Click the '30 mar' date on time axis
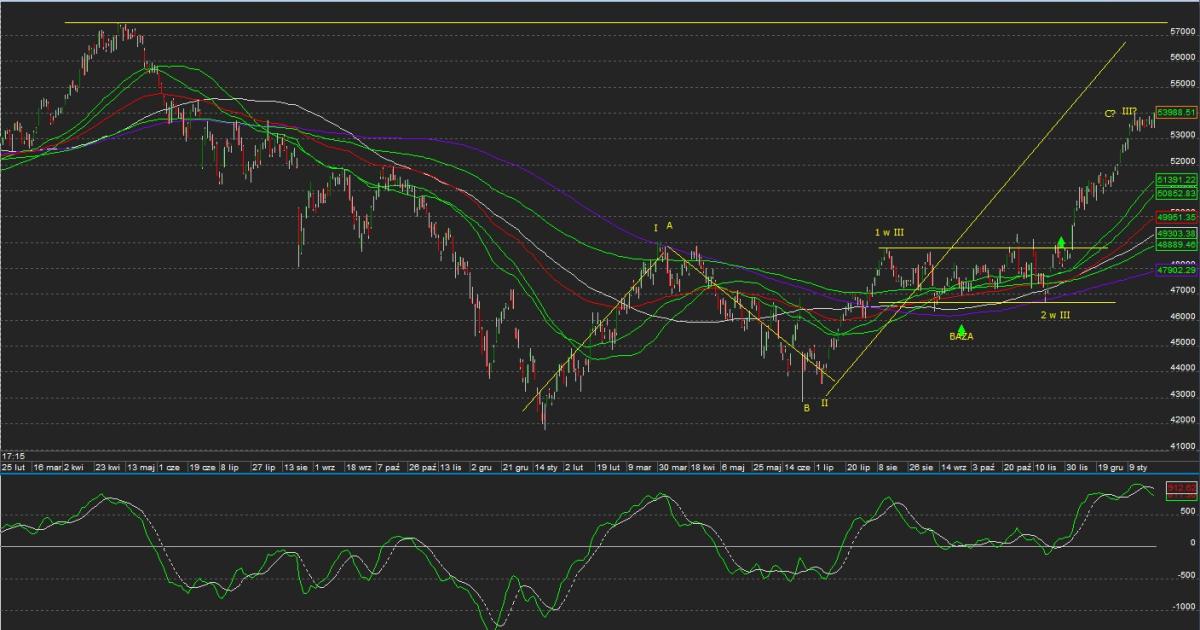The width and height of the screenshot is (1200, 630). tap(672, 467)
